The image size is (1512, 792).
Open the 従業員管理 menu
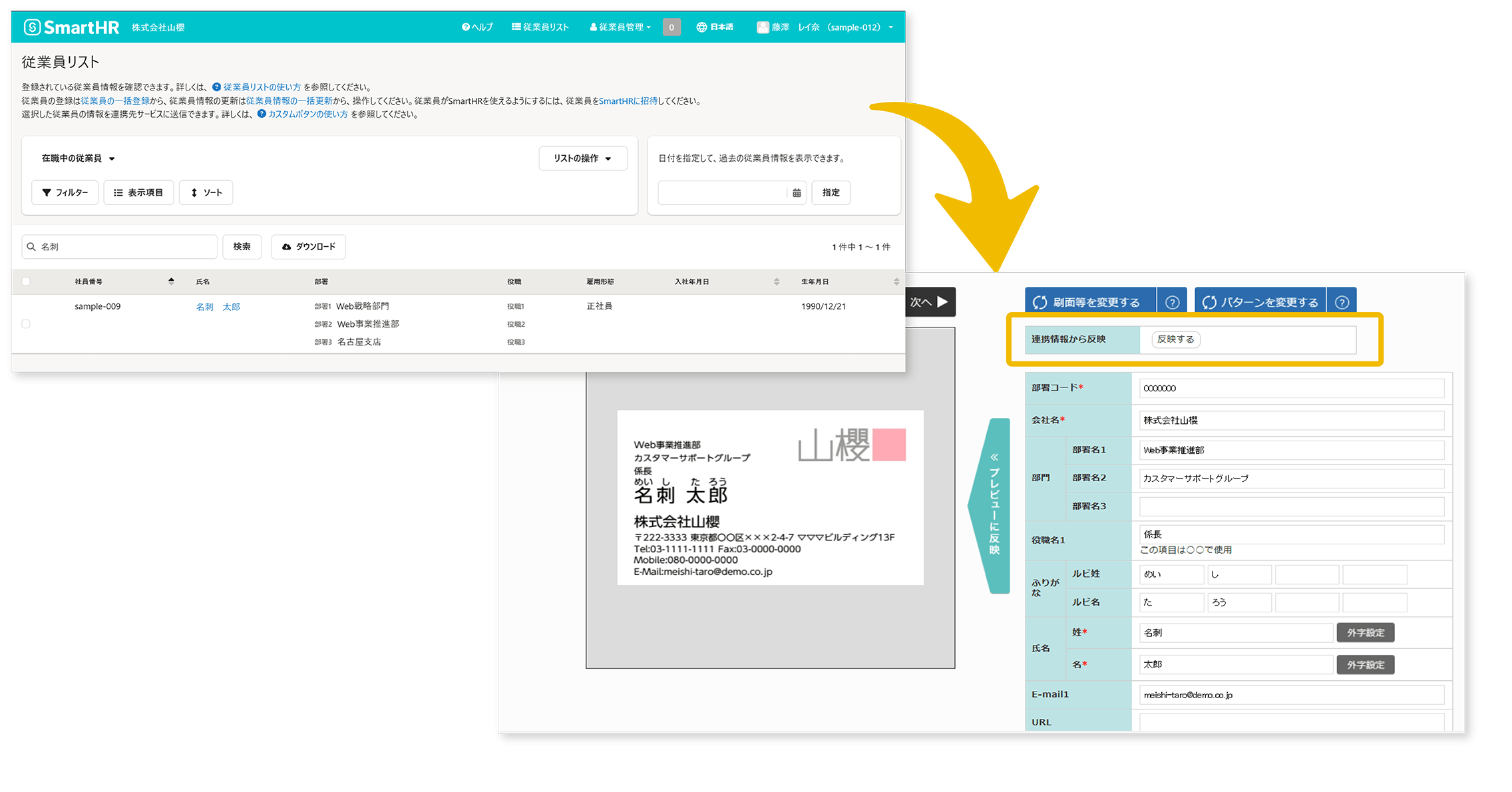pos(619,27)
